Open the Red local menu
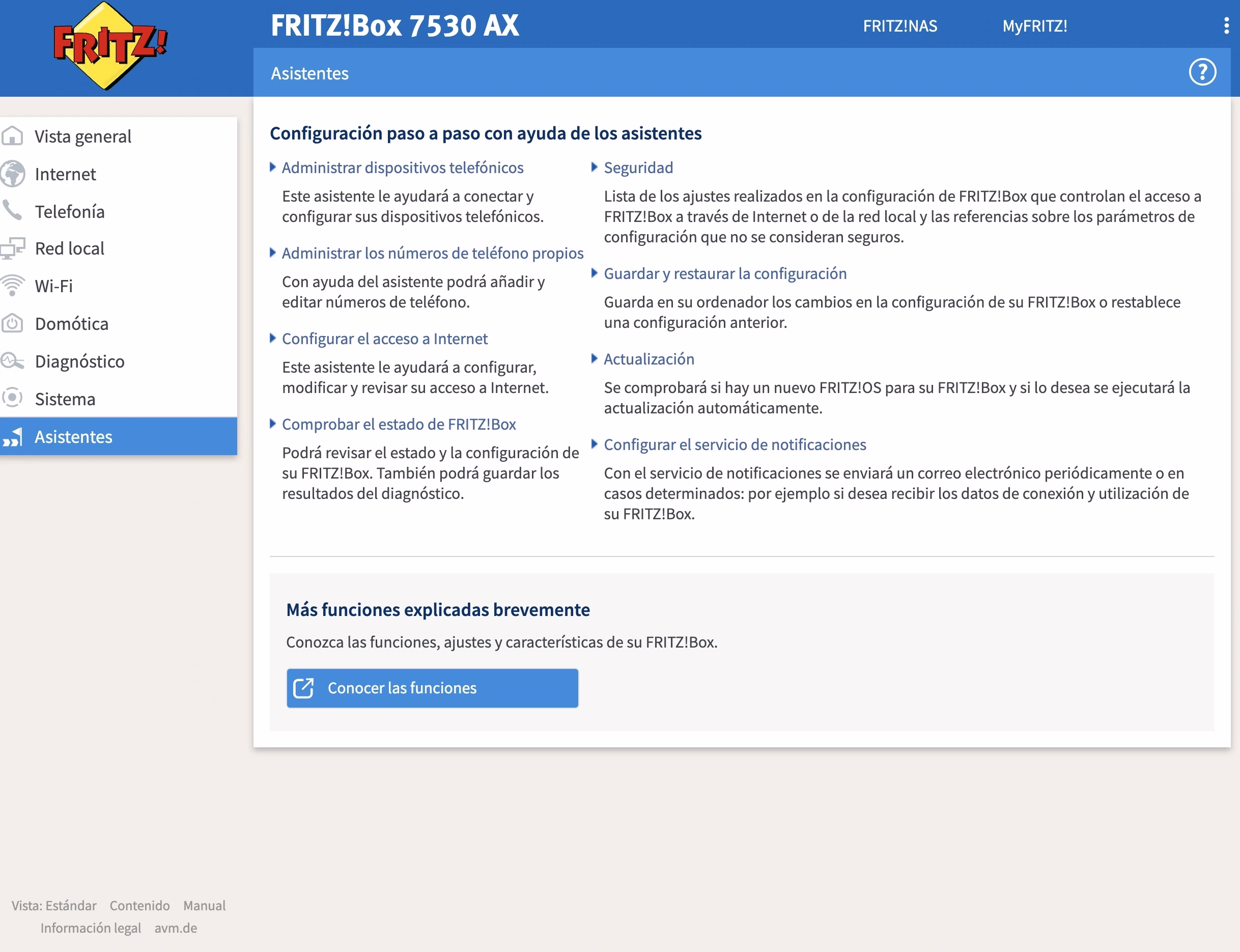Screen dimensions: 1240x952 119,248
